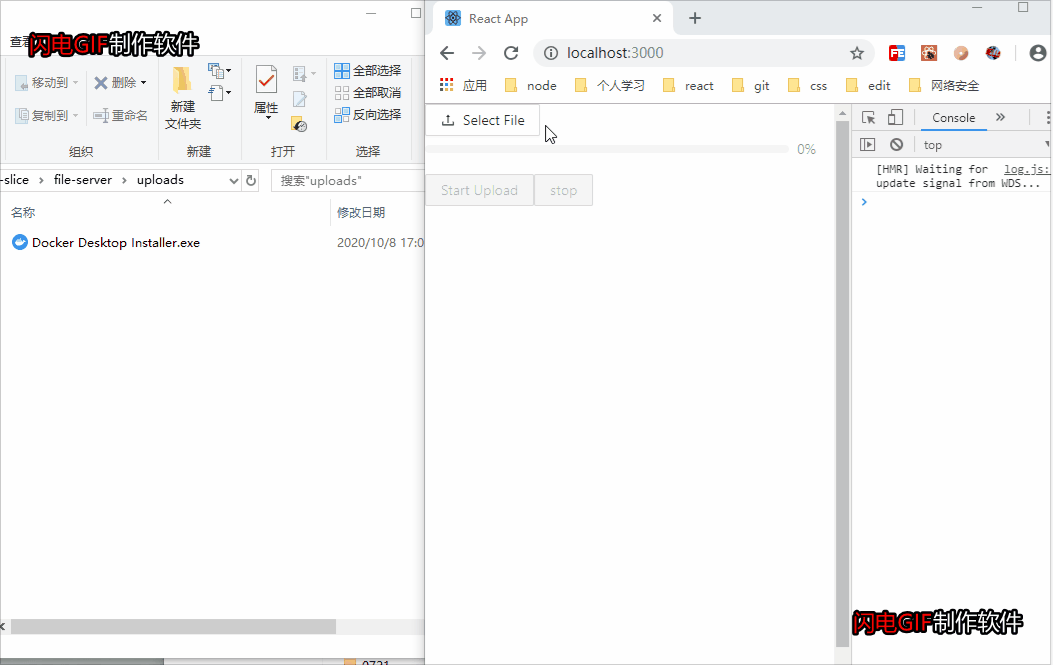Select the React App browser tab
1053x665 pixels.
click(x=551, y=18)
